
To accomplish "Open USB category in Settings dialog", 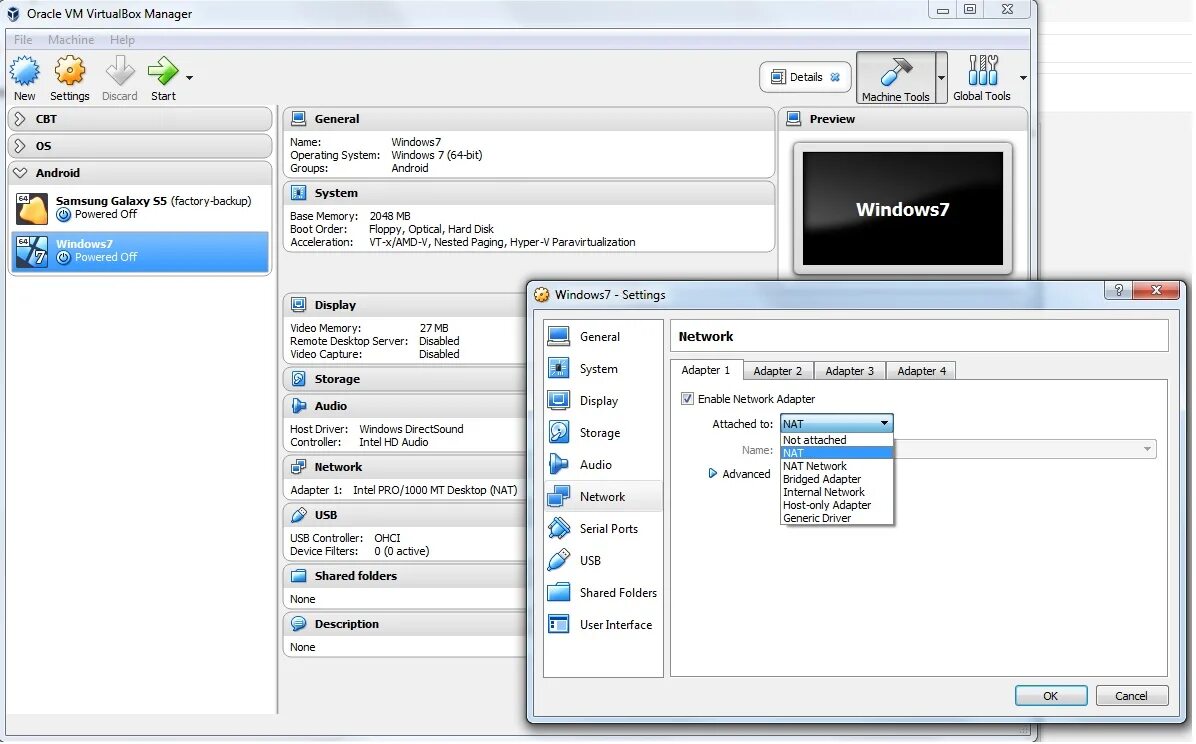I will tap(603, 561).
